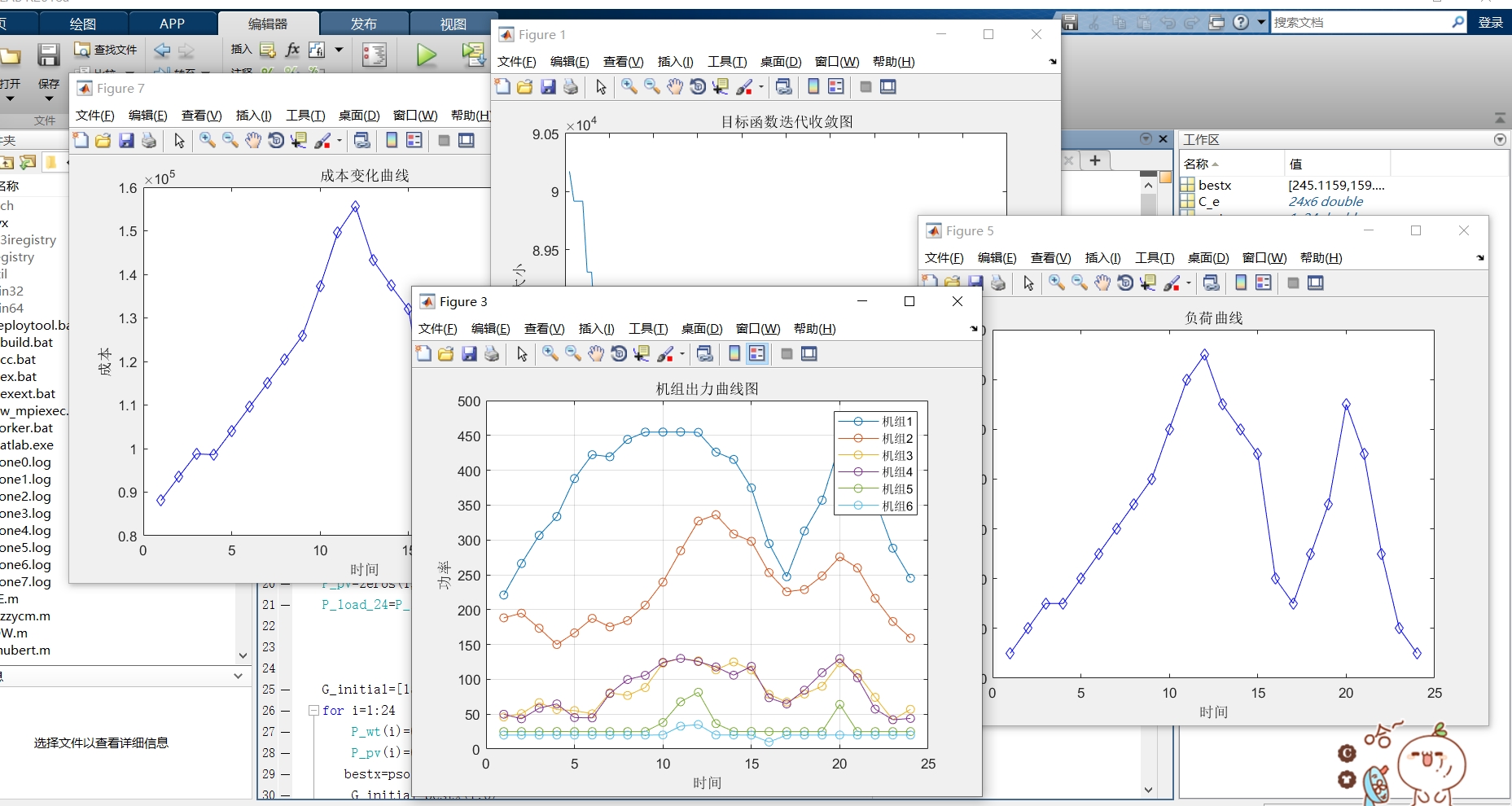1512x806 pixels.
Task: Click Link Plot icon in Figure 3
Action: click(705, 353)
